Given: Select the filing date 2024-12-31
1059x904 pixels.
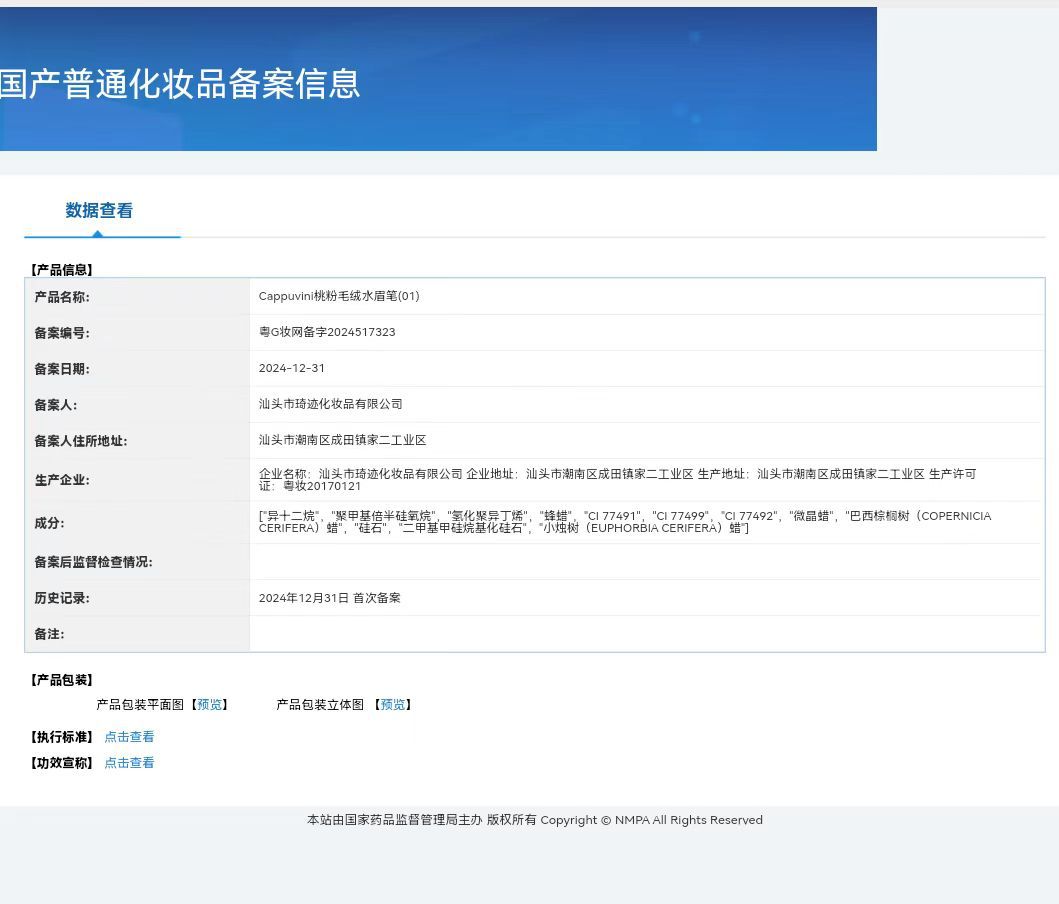Looking at the screenshot, I should [x=292, y=368].
